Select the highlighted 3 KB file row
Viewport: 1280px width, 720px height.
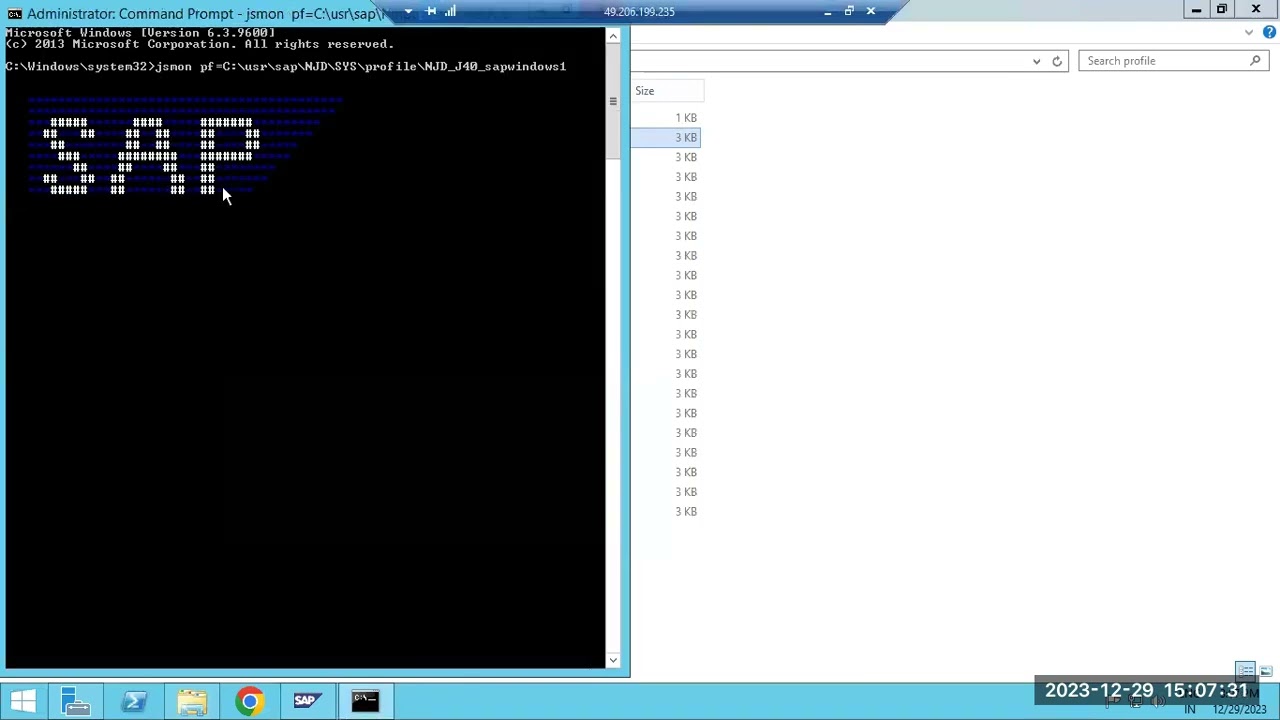pyautogui.click(x=665, y=137)
